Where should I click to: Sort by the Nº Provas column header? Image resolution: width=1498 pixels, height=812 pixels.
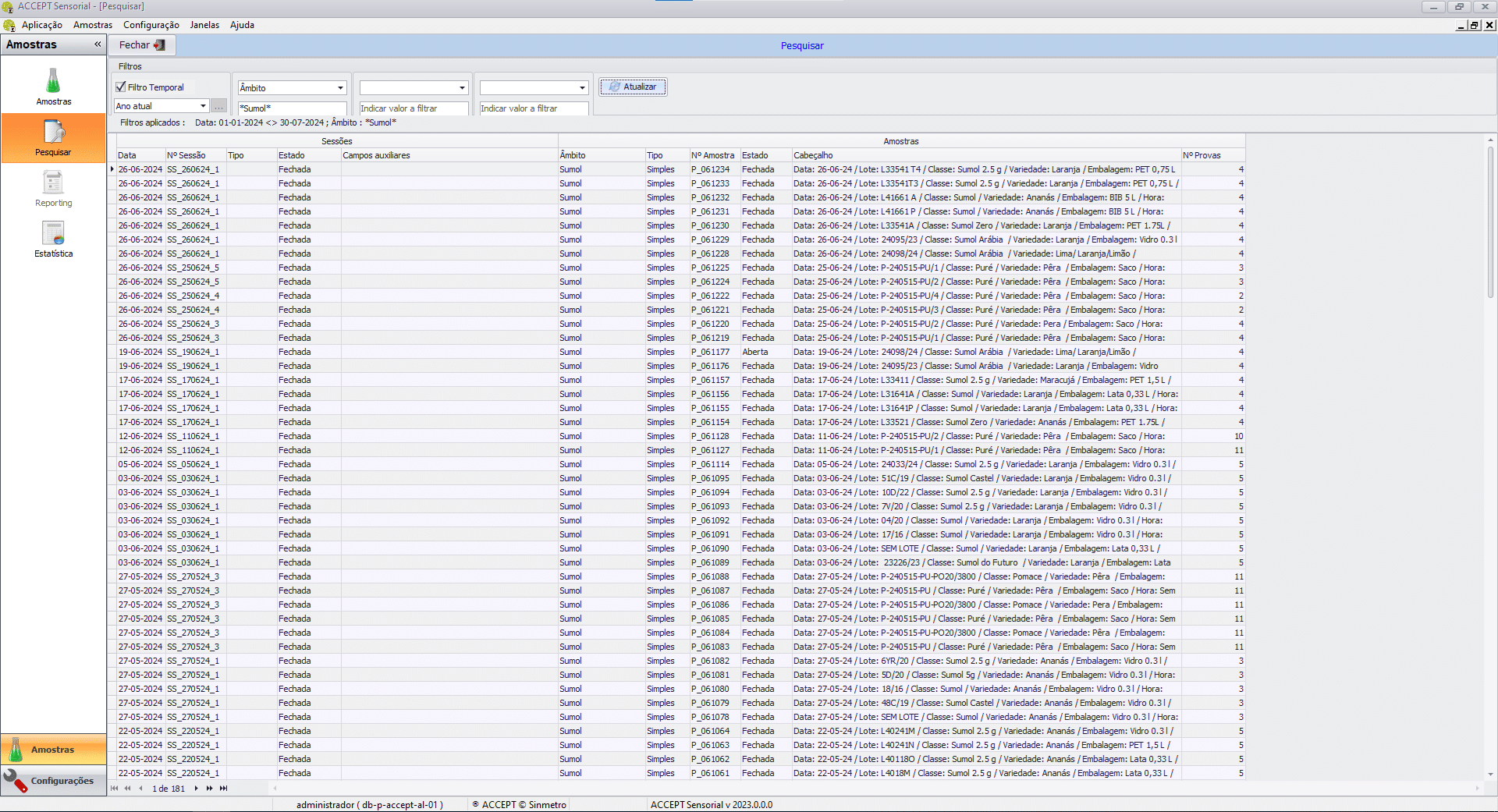[1212, 155]
